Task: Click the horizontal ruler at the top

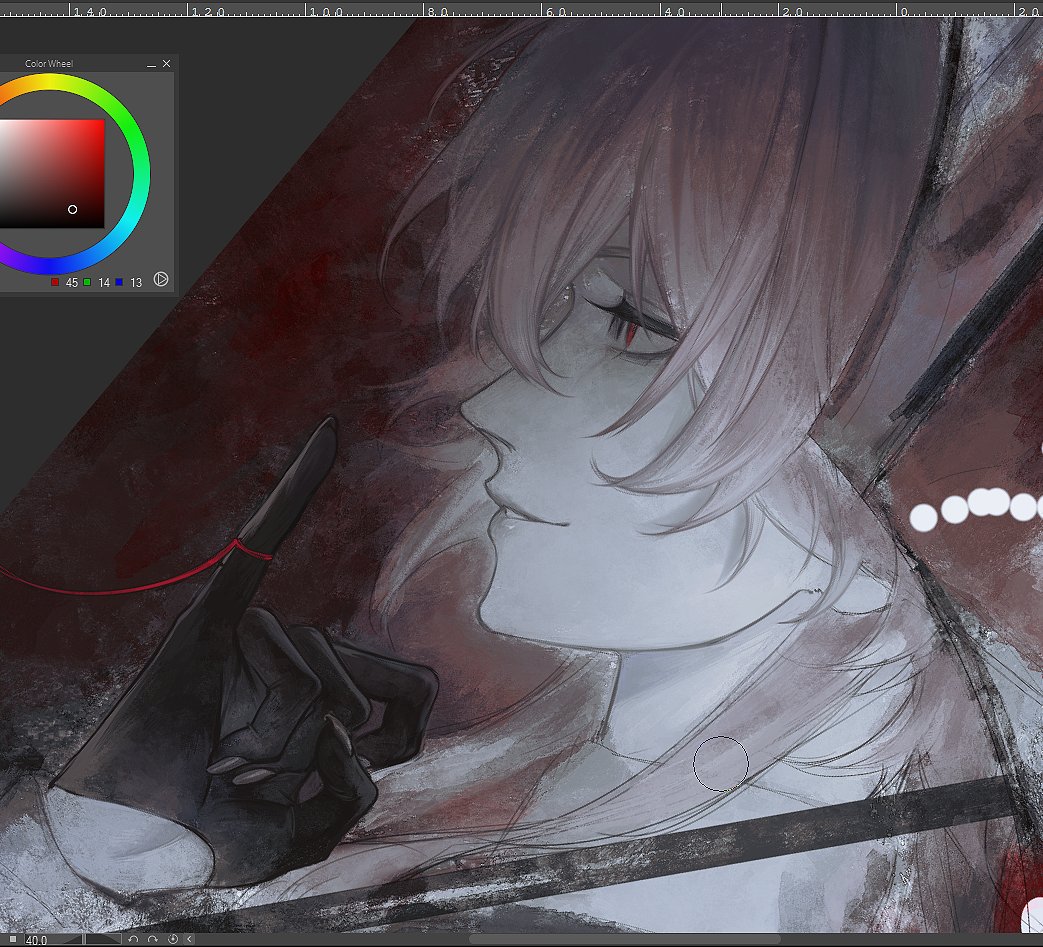Action: point(522,9)
